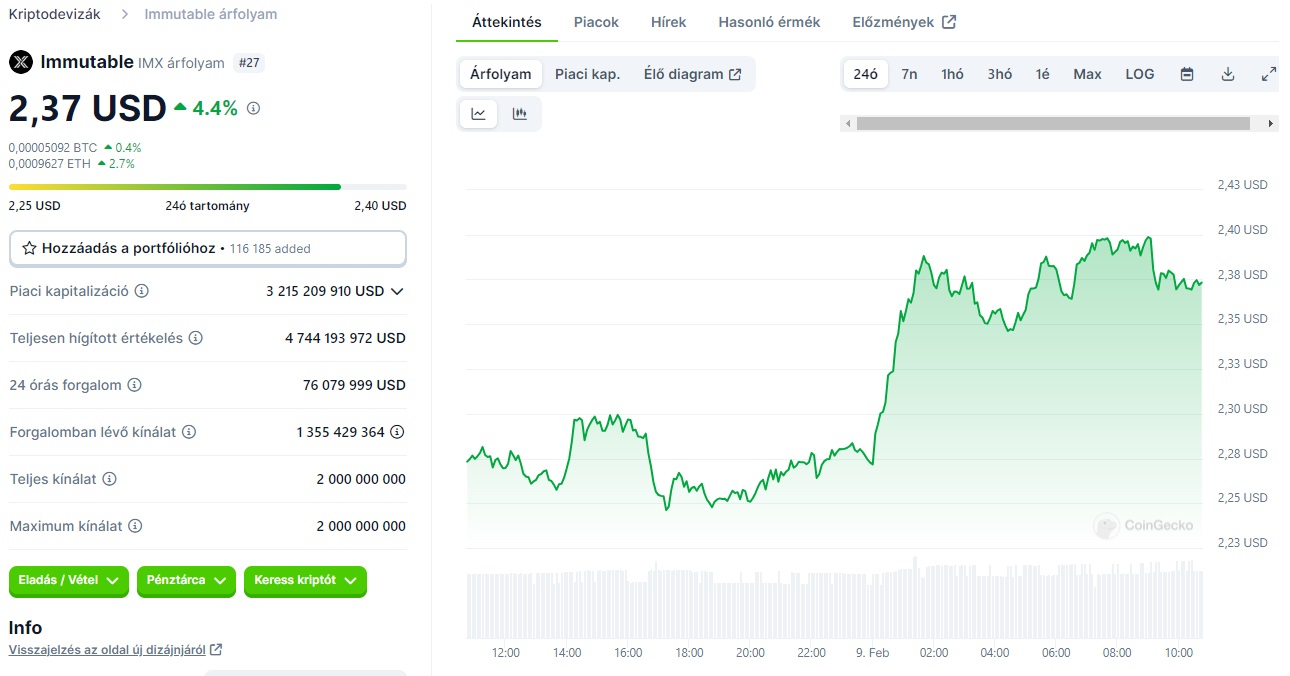Screen dimensions: 1290x676
Task: Switch to the Hírek tab
Action: click(669, 22)
